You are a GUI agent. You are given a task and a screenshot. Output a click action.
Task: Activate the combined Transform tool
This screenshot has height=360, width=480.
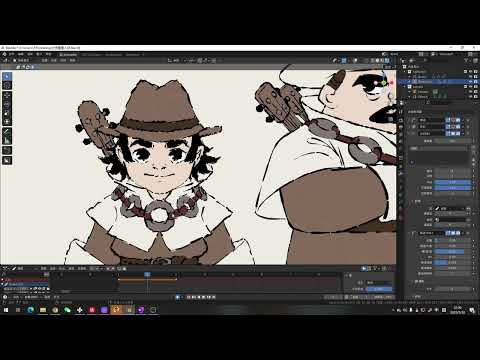[7, 122]
